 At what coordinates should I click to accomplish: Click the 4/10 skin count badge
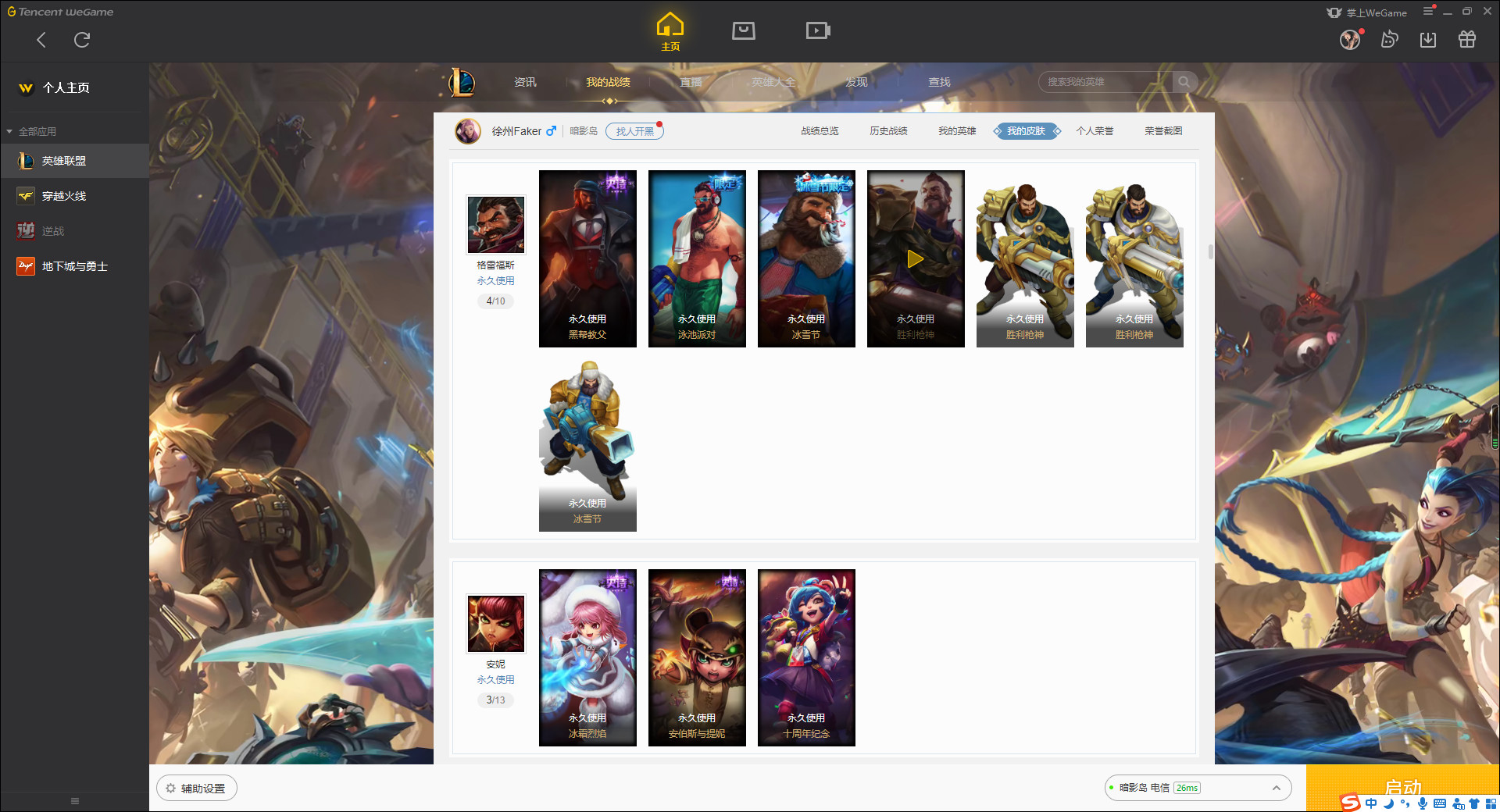(x=495, y=301)
